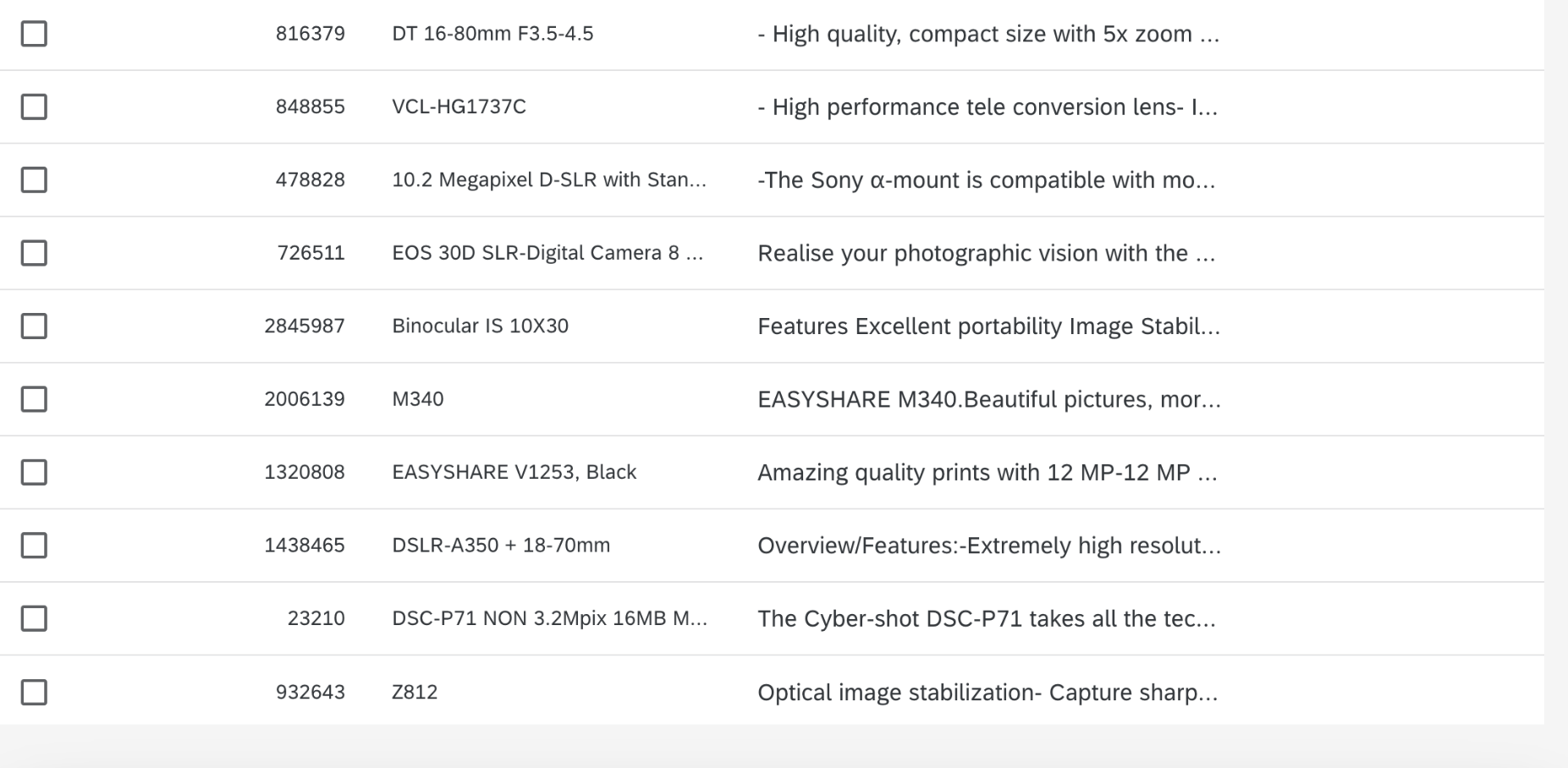Select checkbox beside M340 row

coord(33,398)
